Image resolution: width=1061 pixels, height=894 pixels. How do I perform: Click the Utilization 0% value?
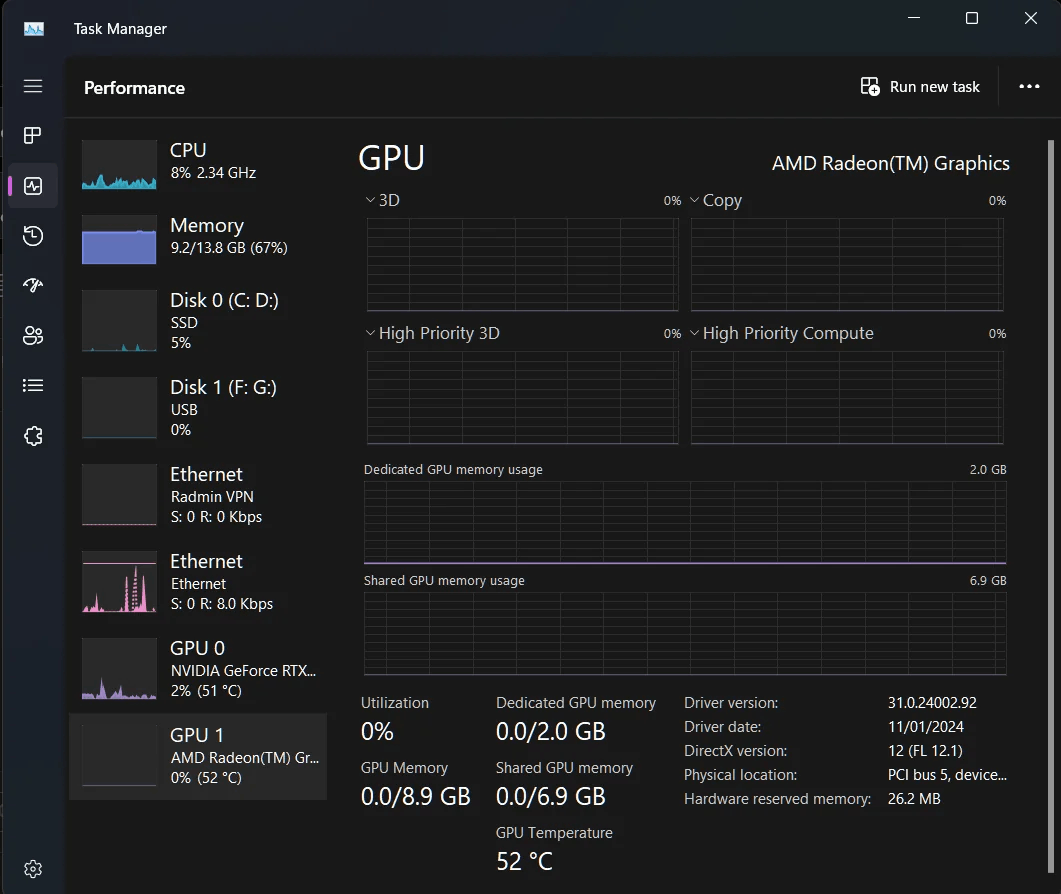tap(377, 732)
